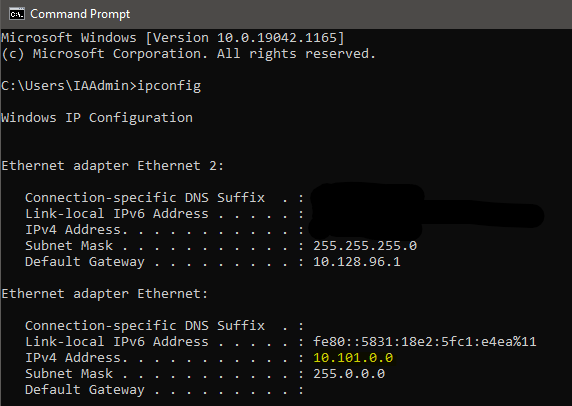Click the Connection-specific DNS Suffix label under Ethernet 2

pyautogui.click(x=145, y=198)
